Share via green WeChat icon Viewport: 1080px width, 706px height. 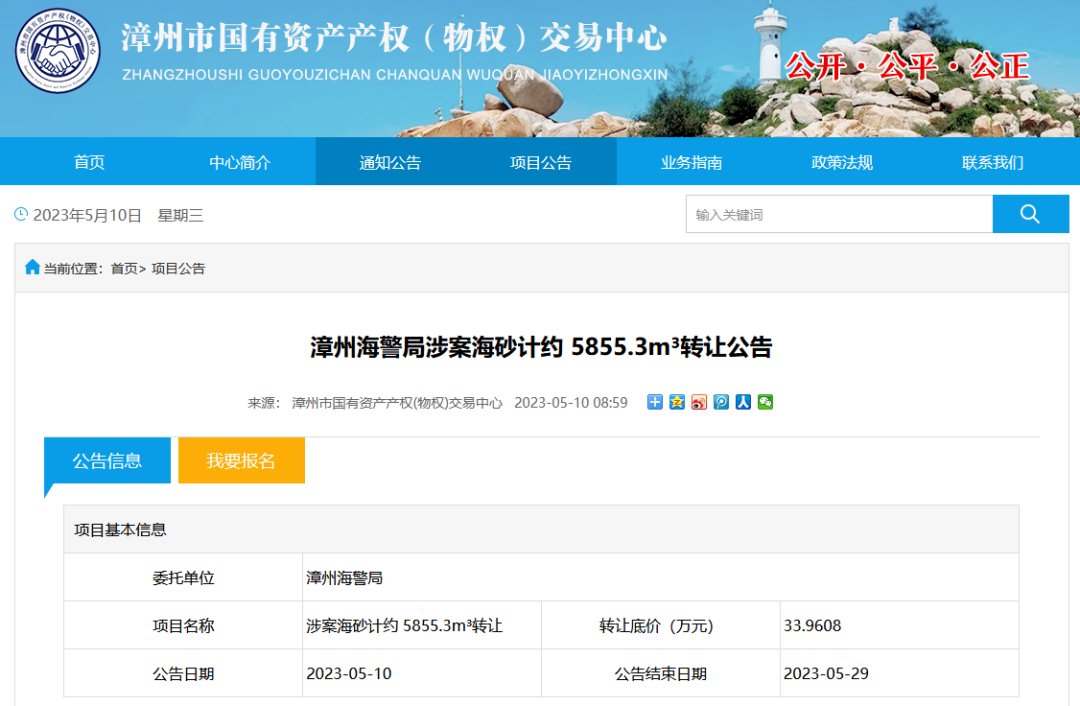[765, 402]
